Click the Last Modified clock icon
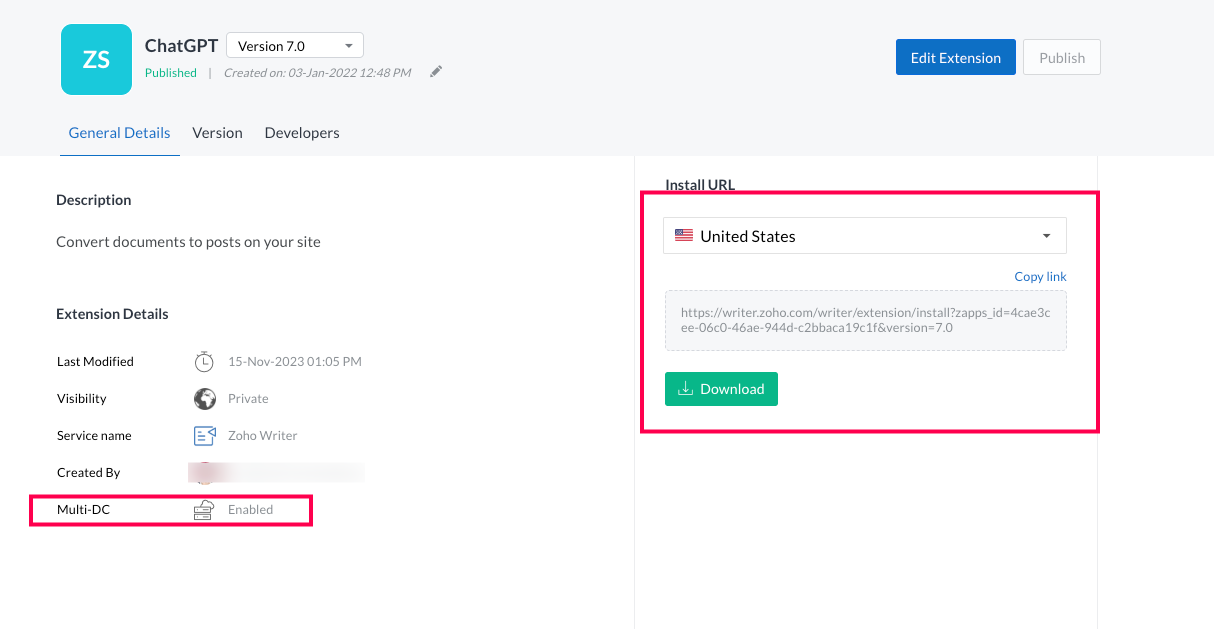Viewport: 1214px width, 629px height. (x=204, y=361)
